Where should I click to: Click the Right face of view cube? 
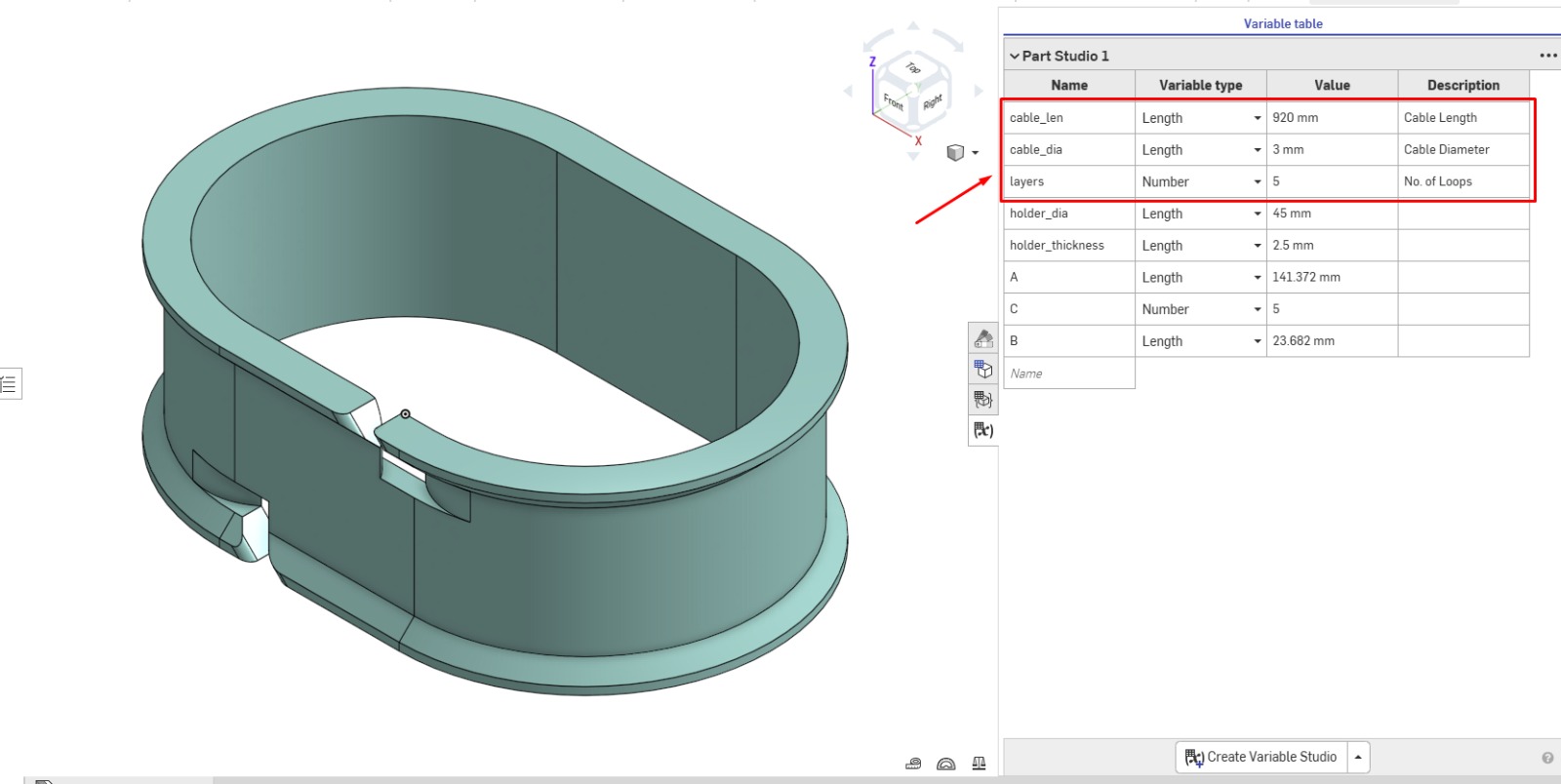932,101
